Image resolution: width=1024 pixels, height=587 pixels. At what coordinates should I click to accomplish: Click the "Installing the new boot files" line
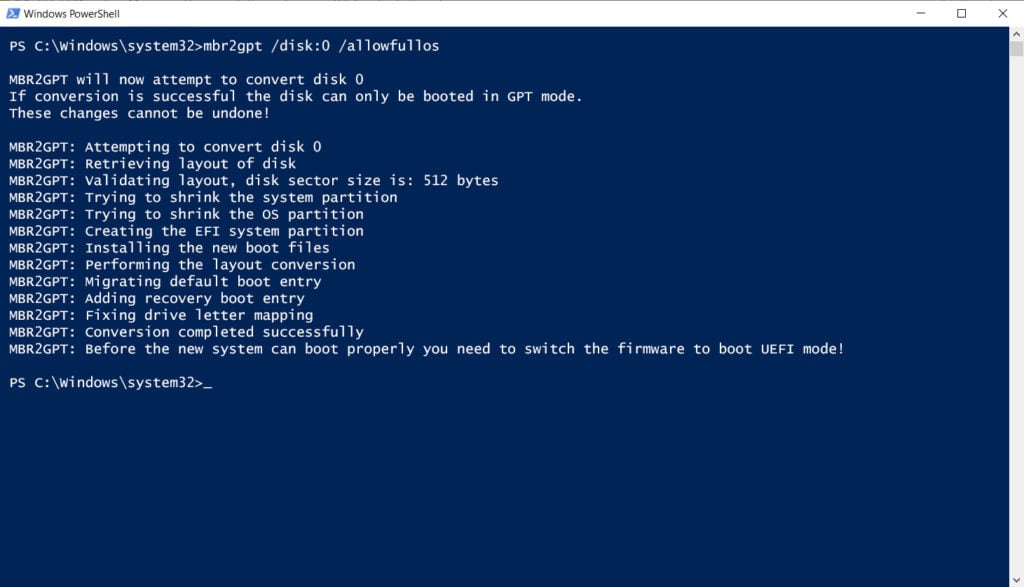pyautogui.click(x=207, y=248)
